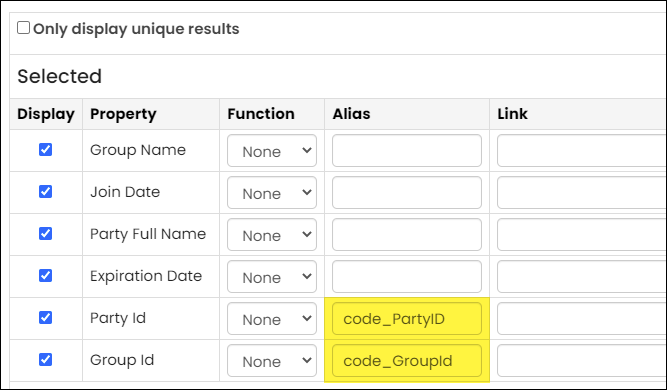This screenshot has width=667, height=390.
Task: Uncheck Display for Party Id row
Action: point(46,318)
